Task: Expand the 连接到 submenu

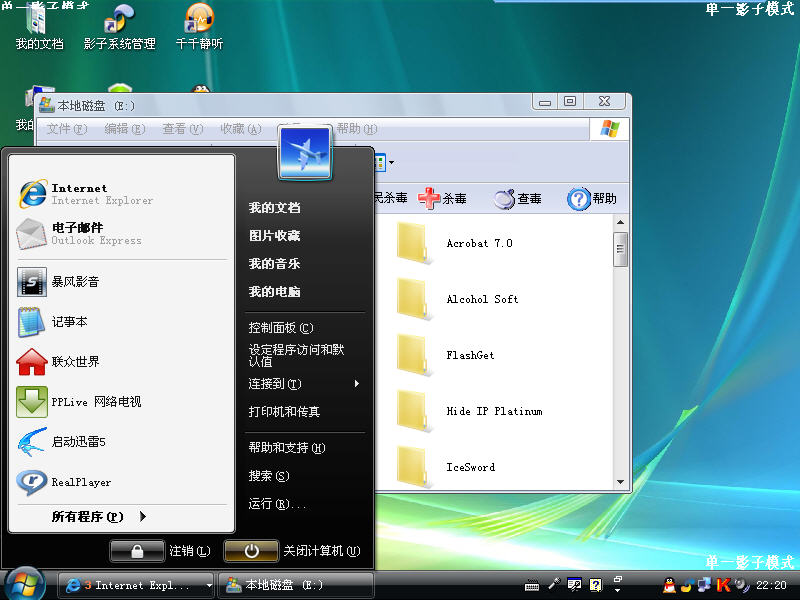Action: tap(303, 384)
